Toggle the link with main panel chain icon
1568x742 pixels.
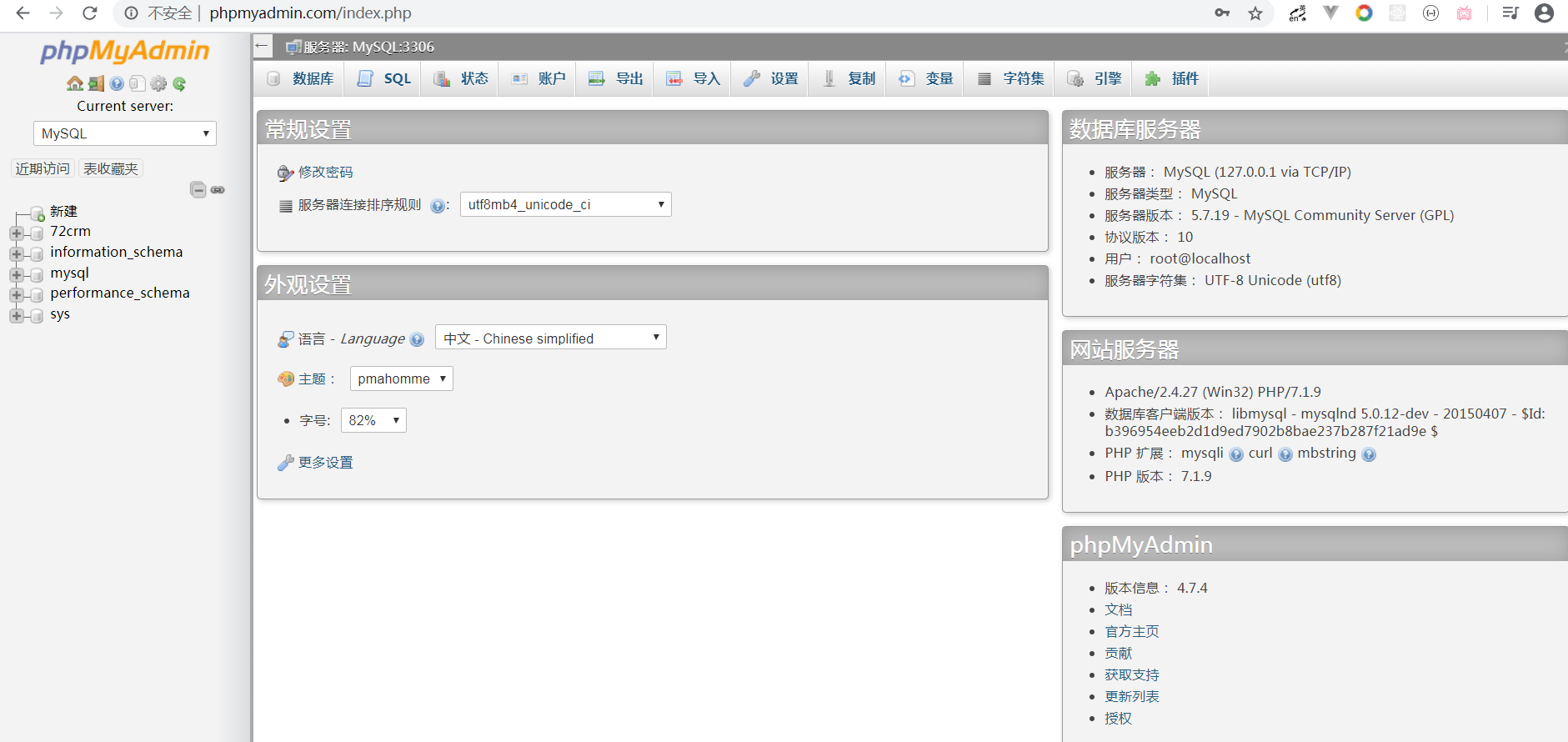218,190
